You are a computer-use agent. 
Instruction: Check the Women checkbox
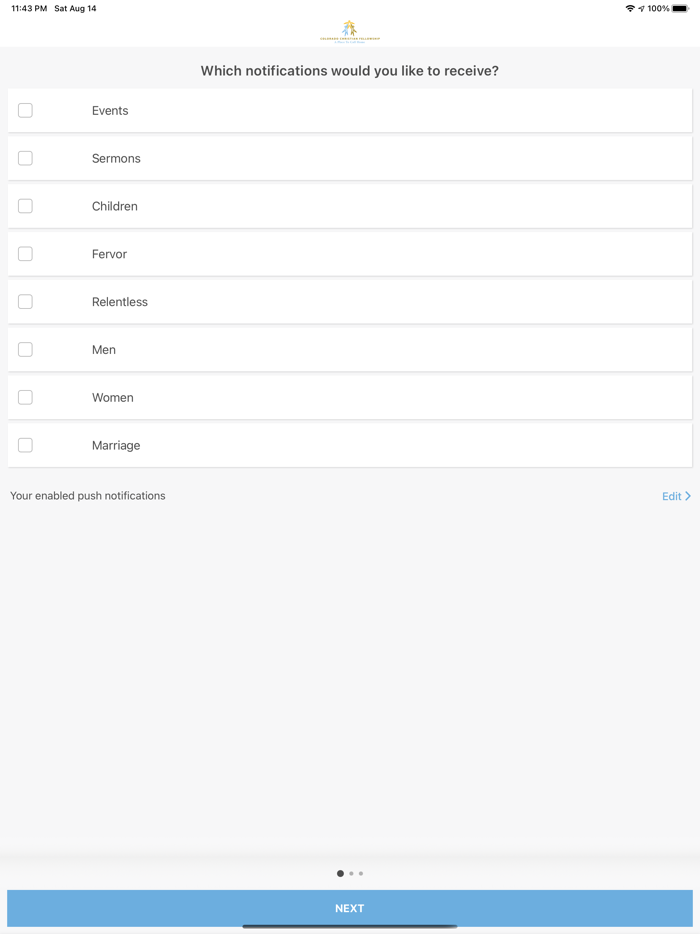click(x=25, y=397)
